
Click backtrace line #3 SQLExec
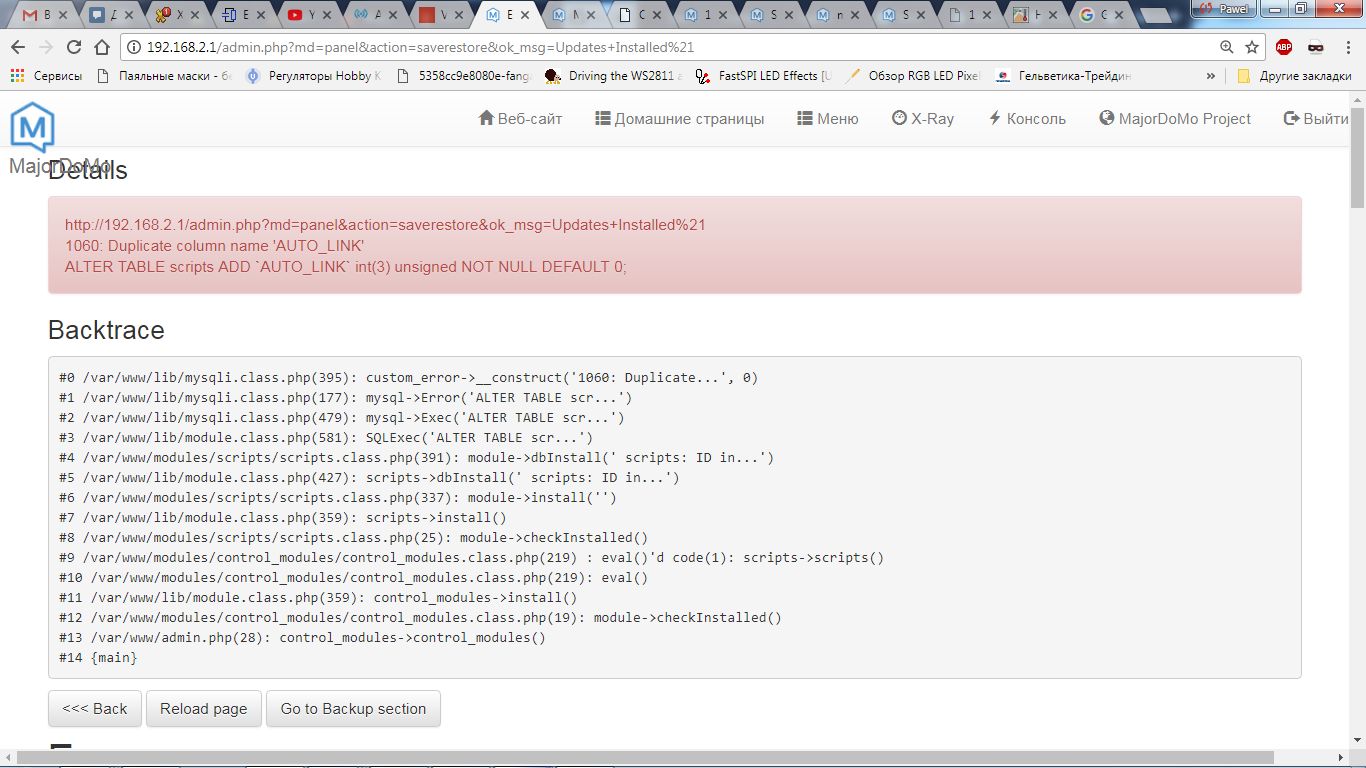(x=326, y=438)
